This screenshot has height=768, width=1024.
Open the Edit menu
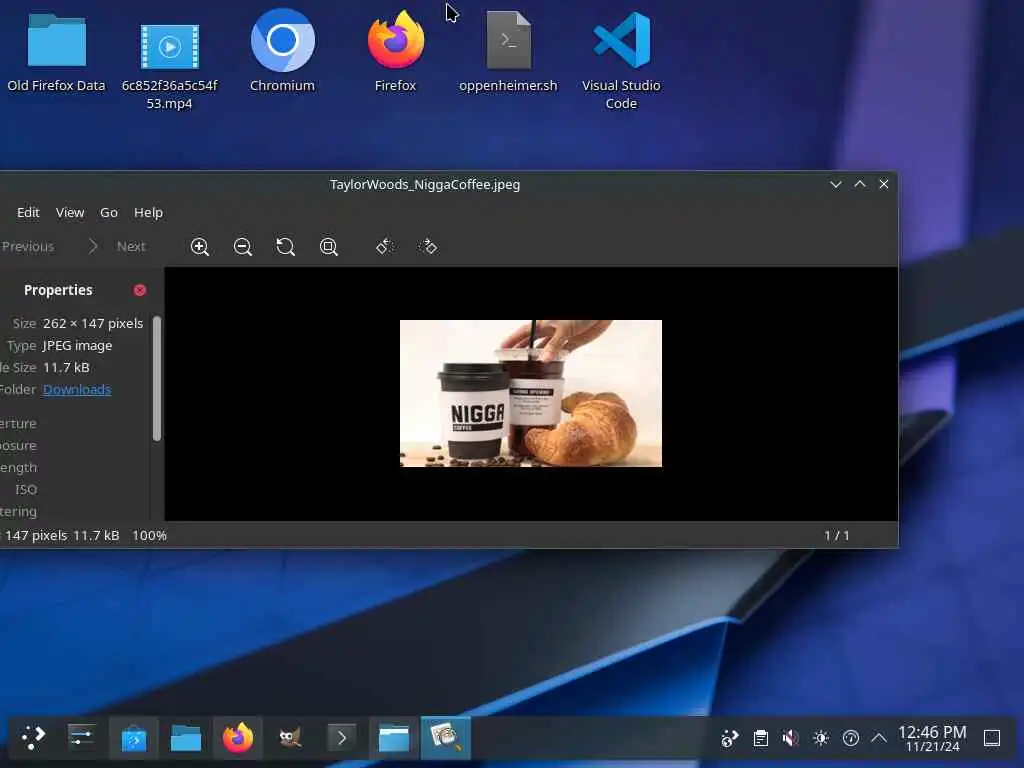(28, 212)
